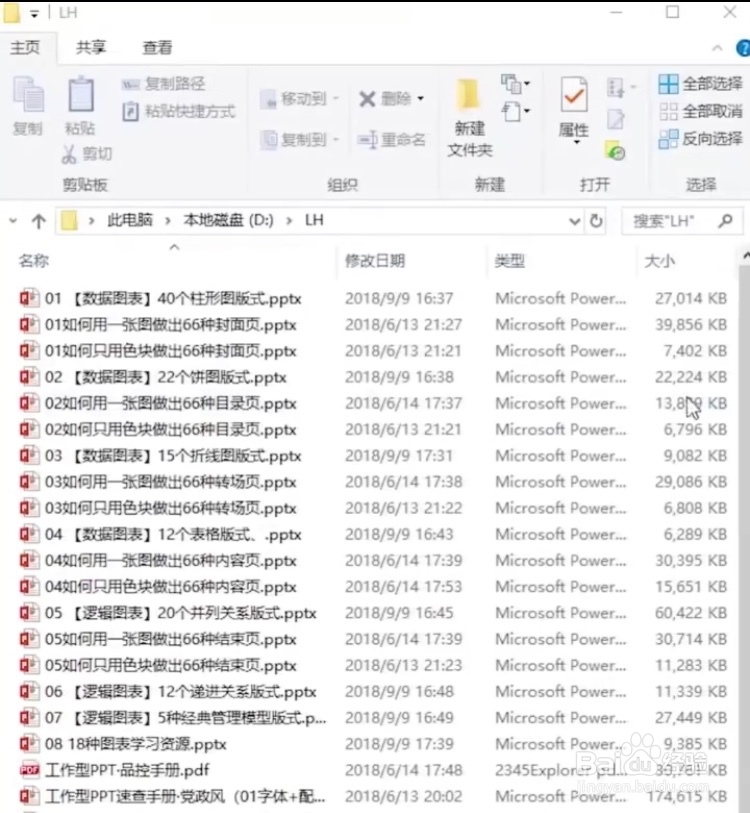Click 此电脑 in the address bar
The height and width of the screenshot is (813, 750).
(x=130, y=220)
